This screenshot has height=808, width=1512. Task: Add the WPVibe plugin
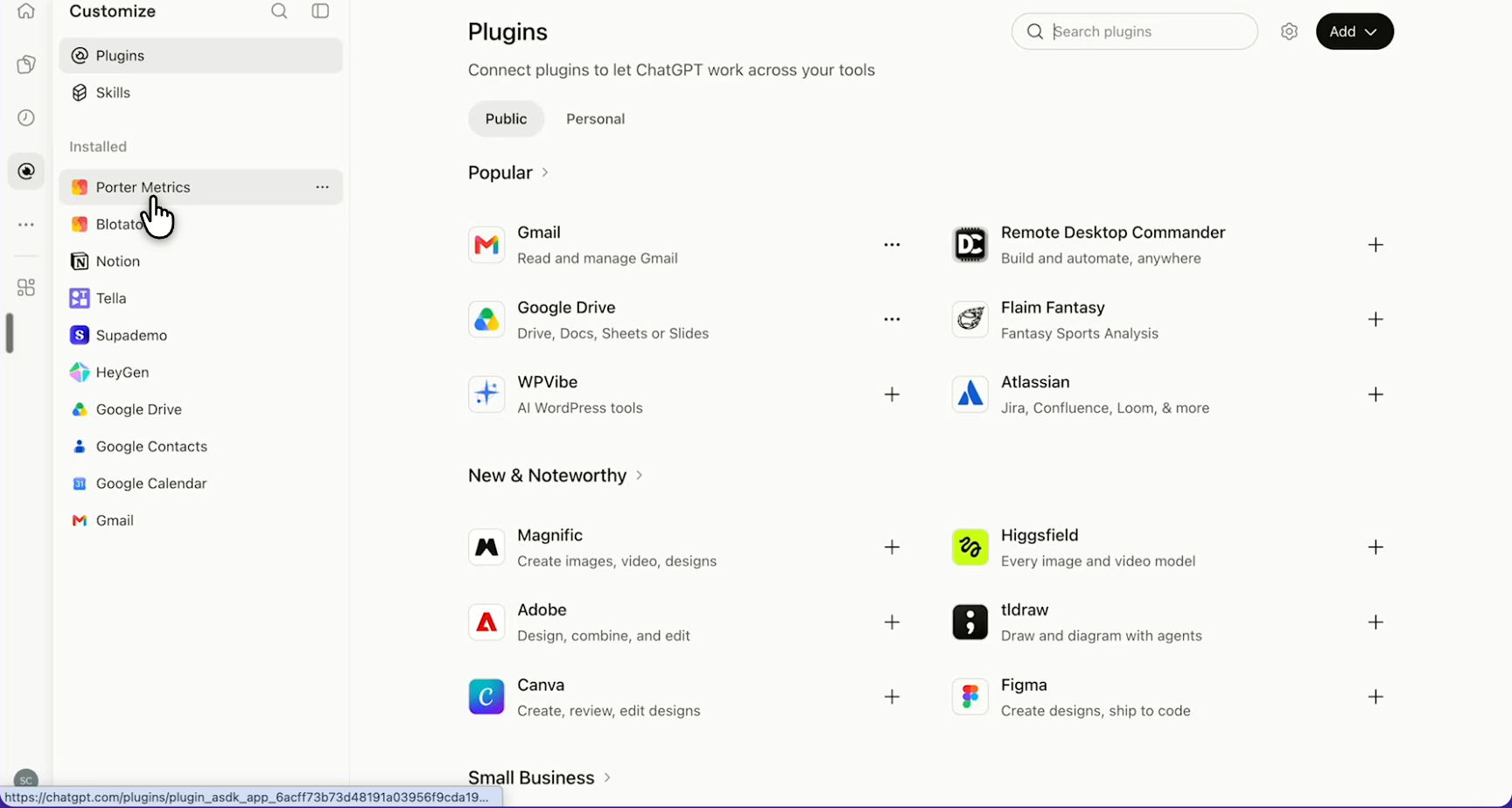(x=892, y=394)
